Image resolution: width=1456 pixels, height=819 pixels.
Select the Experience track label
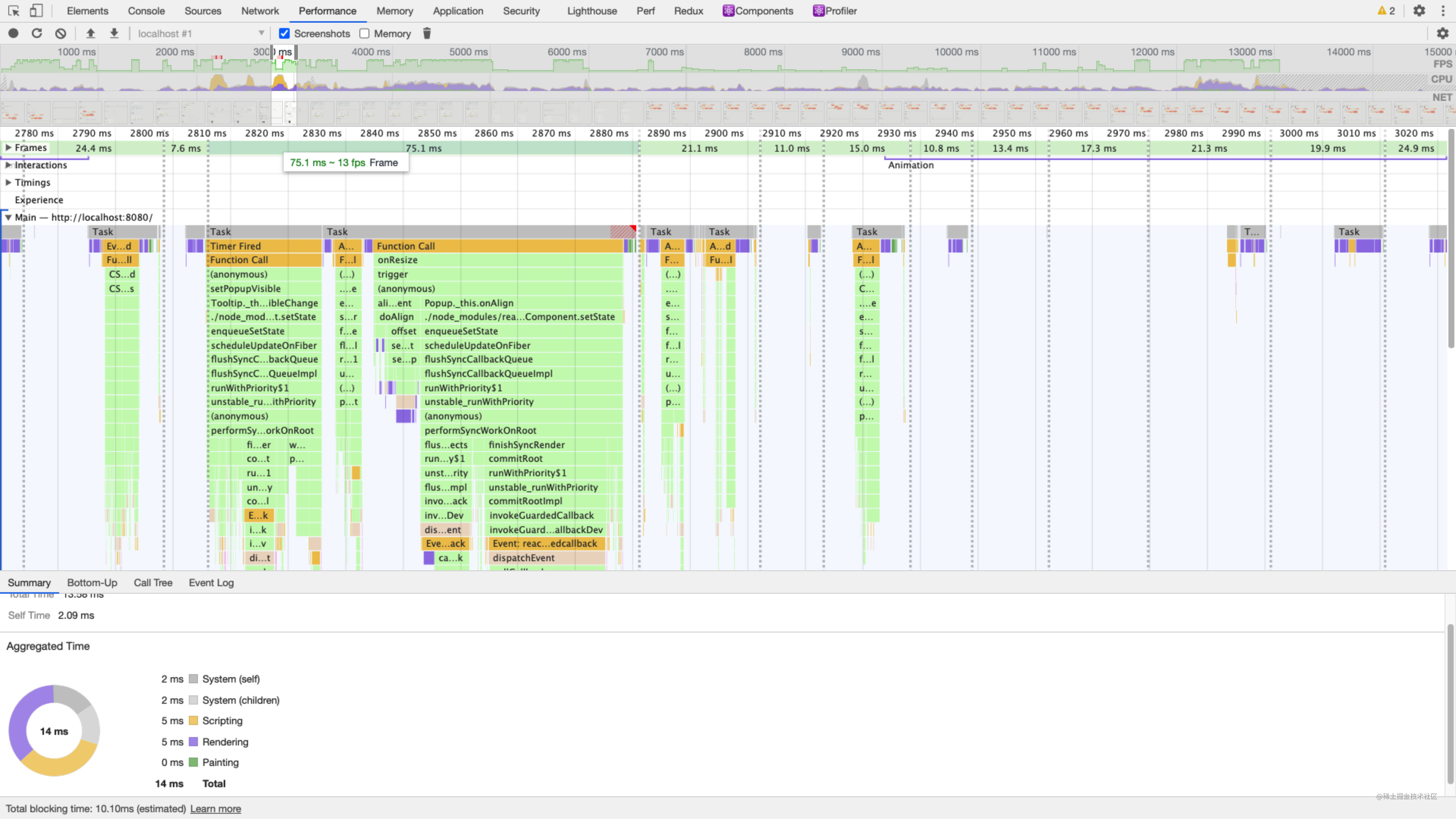39,200
